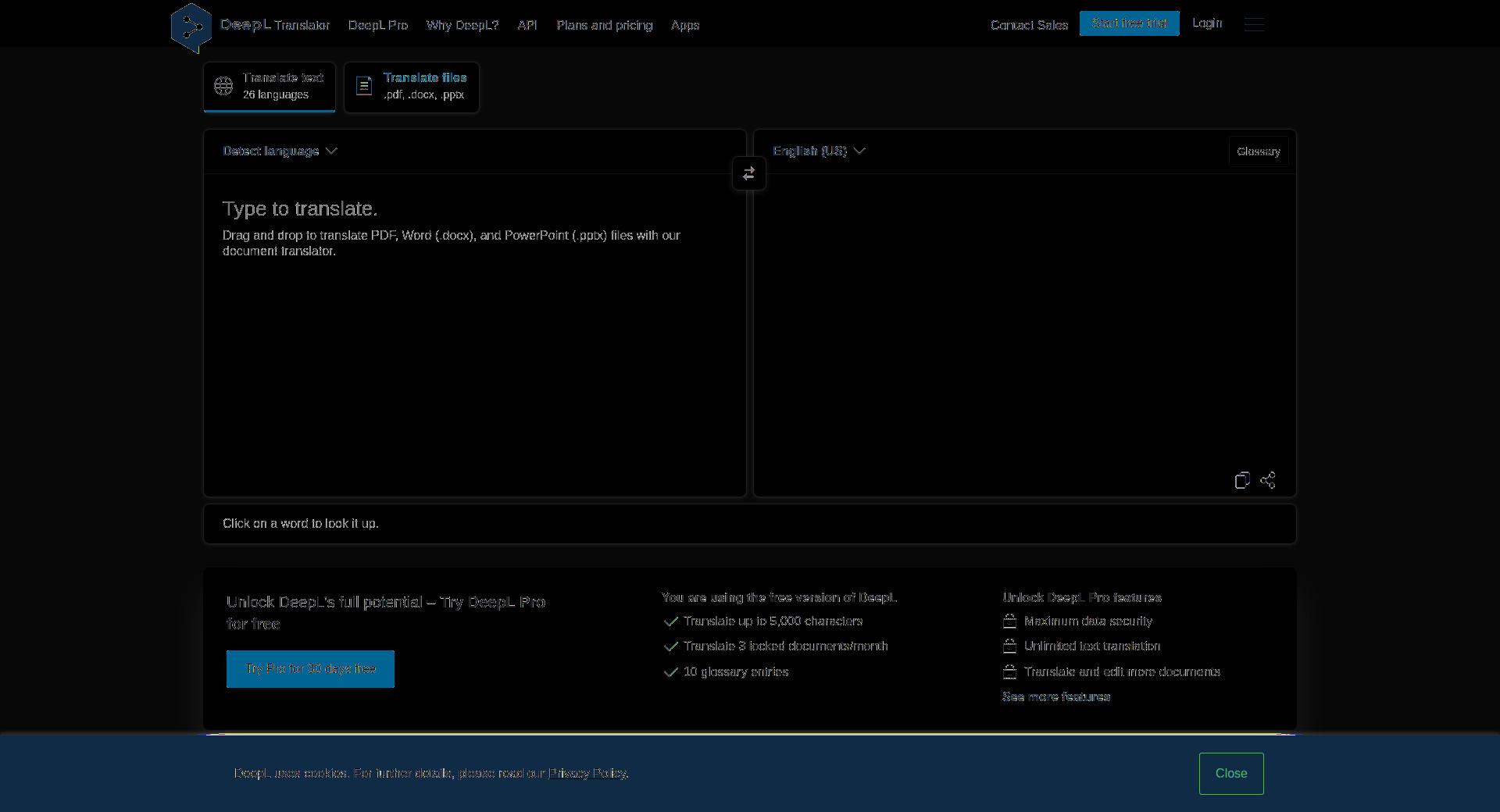
Task: Click the Start free trial button
Action: point(1130,23)
